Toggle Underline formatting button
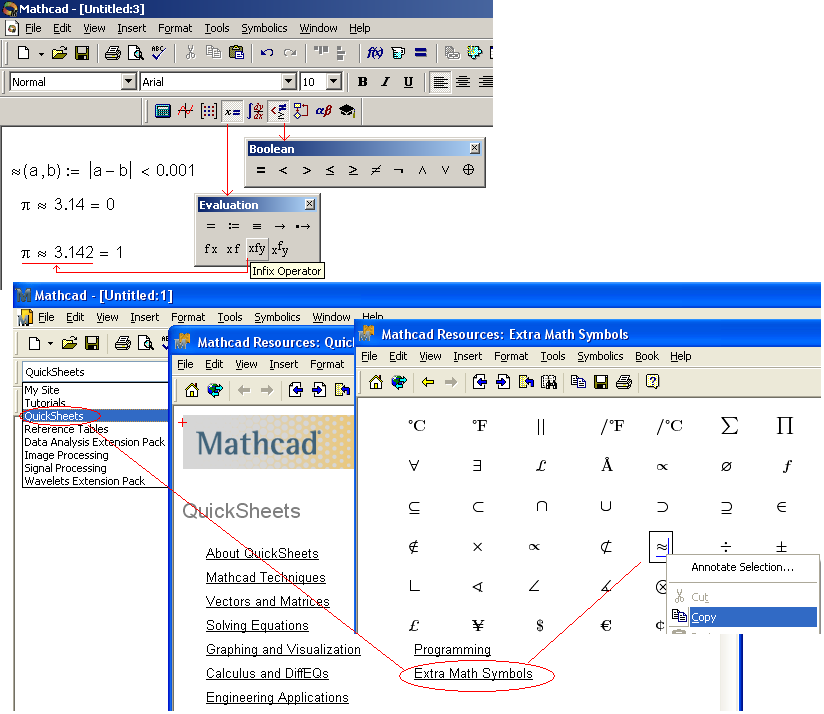 tap(408, 81)
